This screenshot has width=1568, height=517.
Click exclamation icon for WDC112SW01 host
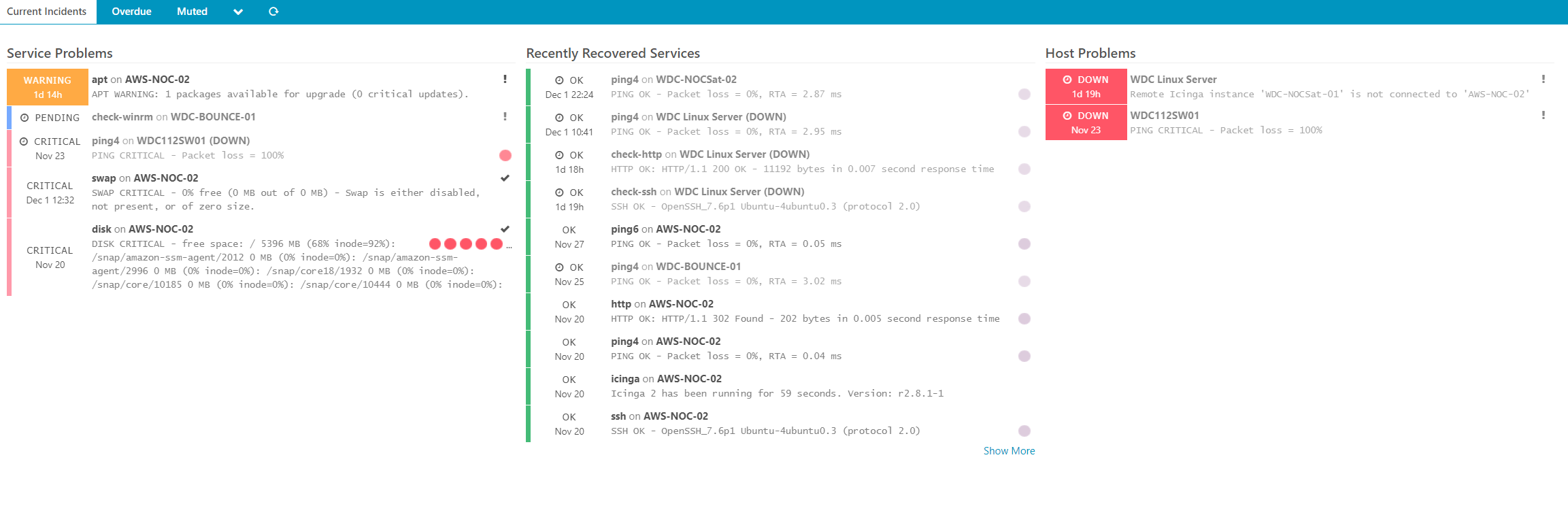1543,116
